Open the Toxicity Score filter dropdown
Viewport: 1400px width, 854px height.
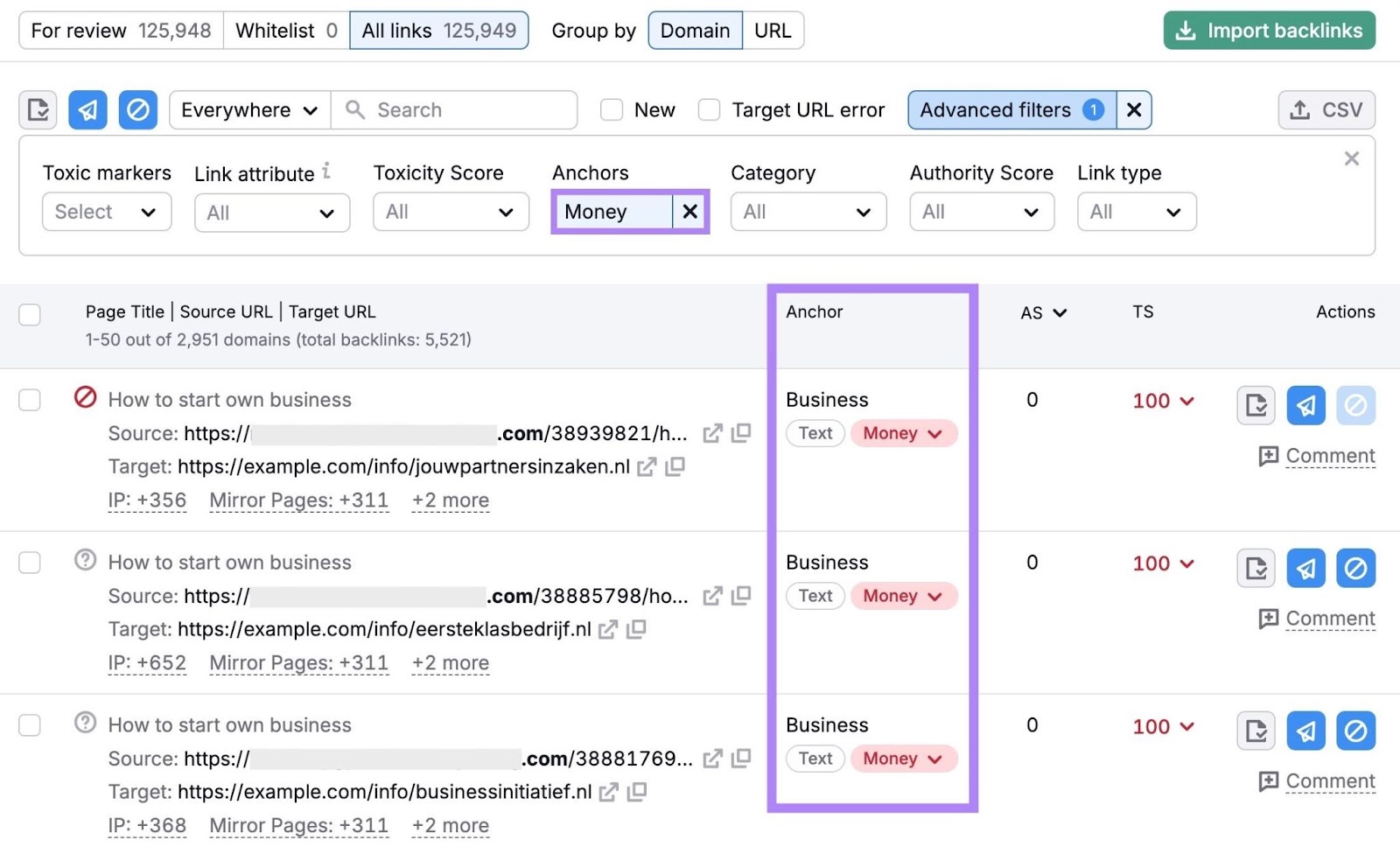point(450,211)
